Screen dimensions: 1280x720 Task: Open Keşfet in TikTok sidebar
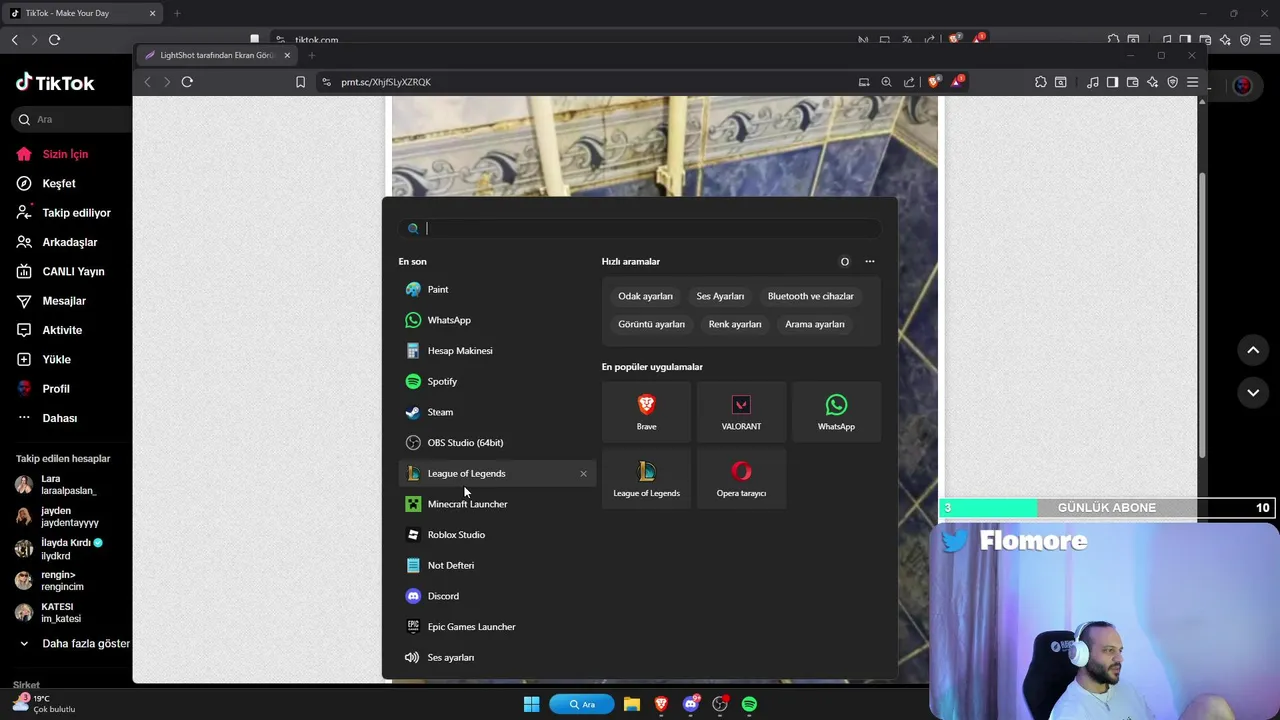46,184
